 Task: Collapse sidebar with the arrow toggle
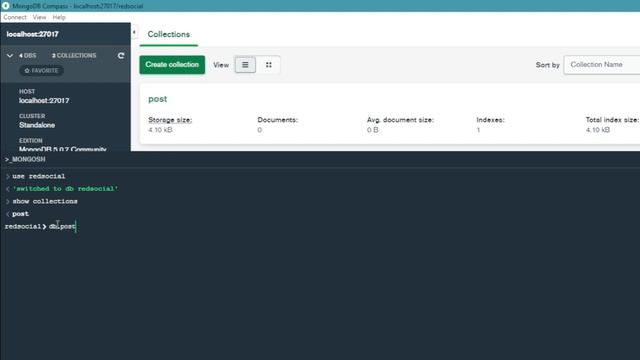coord(134,32)
